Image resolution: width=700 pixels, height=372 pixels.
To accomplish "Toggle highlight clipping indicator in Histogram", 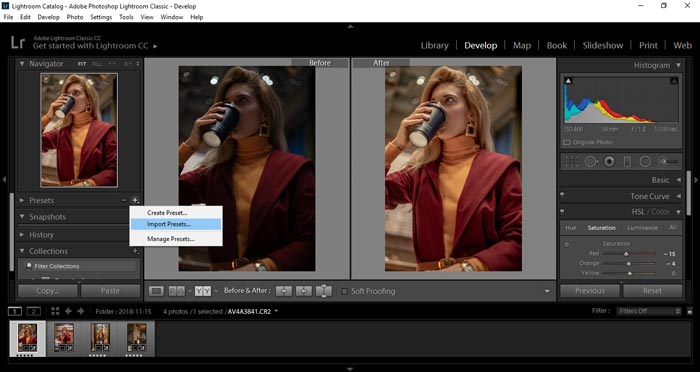I will tap(674, 81).
